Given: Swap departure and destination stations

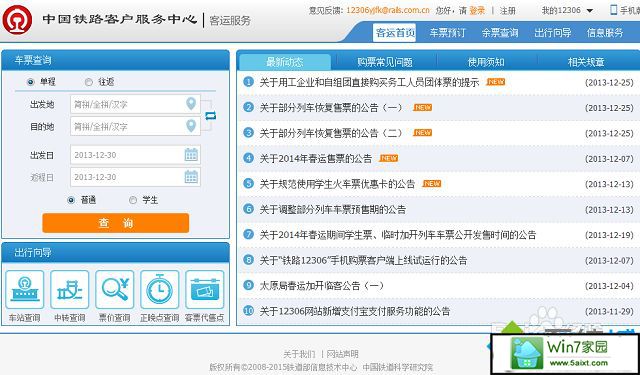Looking at the screenshot, I should coord(210,116).
